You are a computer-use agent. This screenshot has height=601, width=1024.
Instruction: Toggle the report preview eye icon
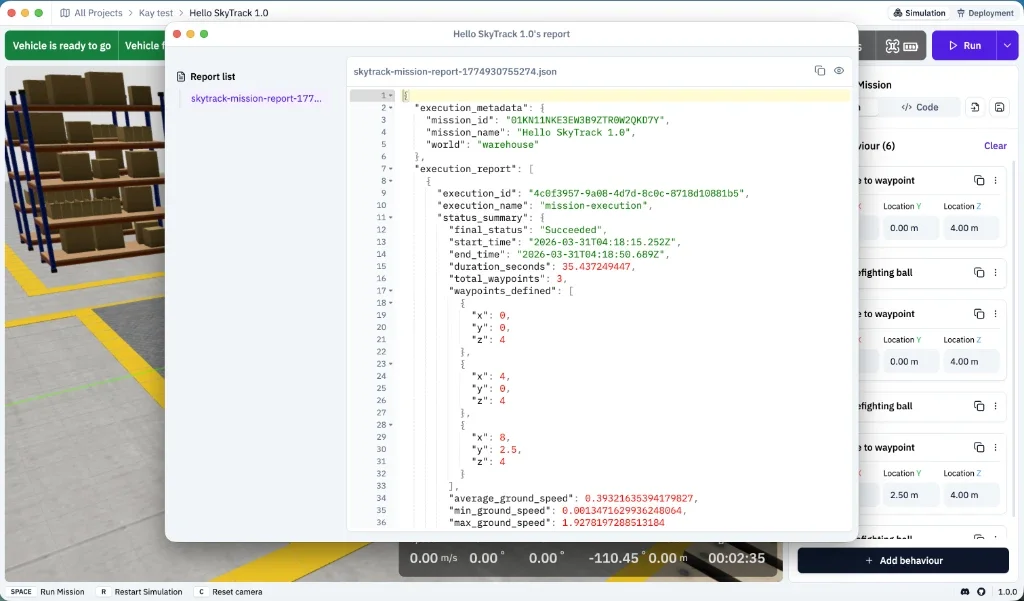[839, 71]
